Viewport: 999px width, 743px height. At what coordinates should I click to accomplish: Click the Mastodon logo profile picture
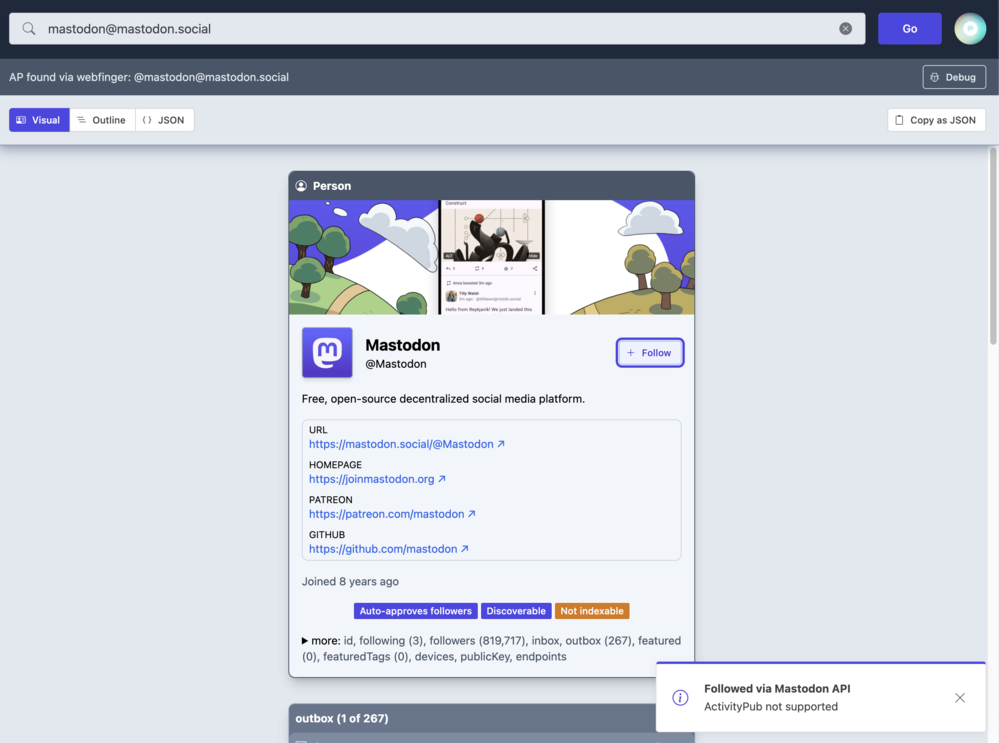pos(327,353)
